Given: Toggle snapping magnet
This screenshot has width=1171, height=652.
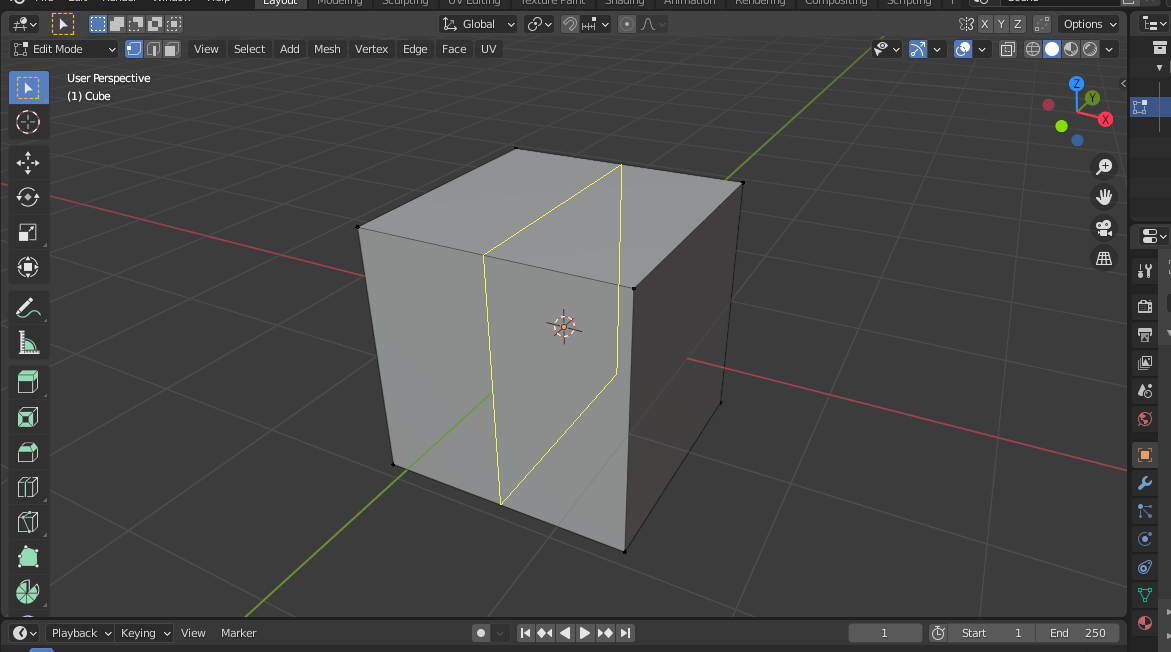Looking at the screenshot, I should coord(570,24).
